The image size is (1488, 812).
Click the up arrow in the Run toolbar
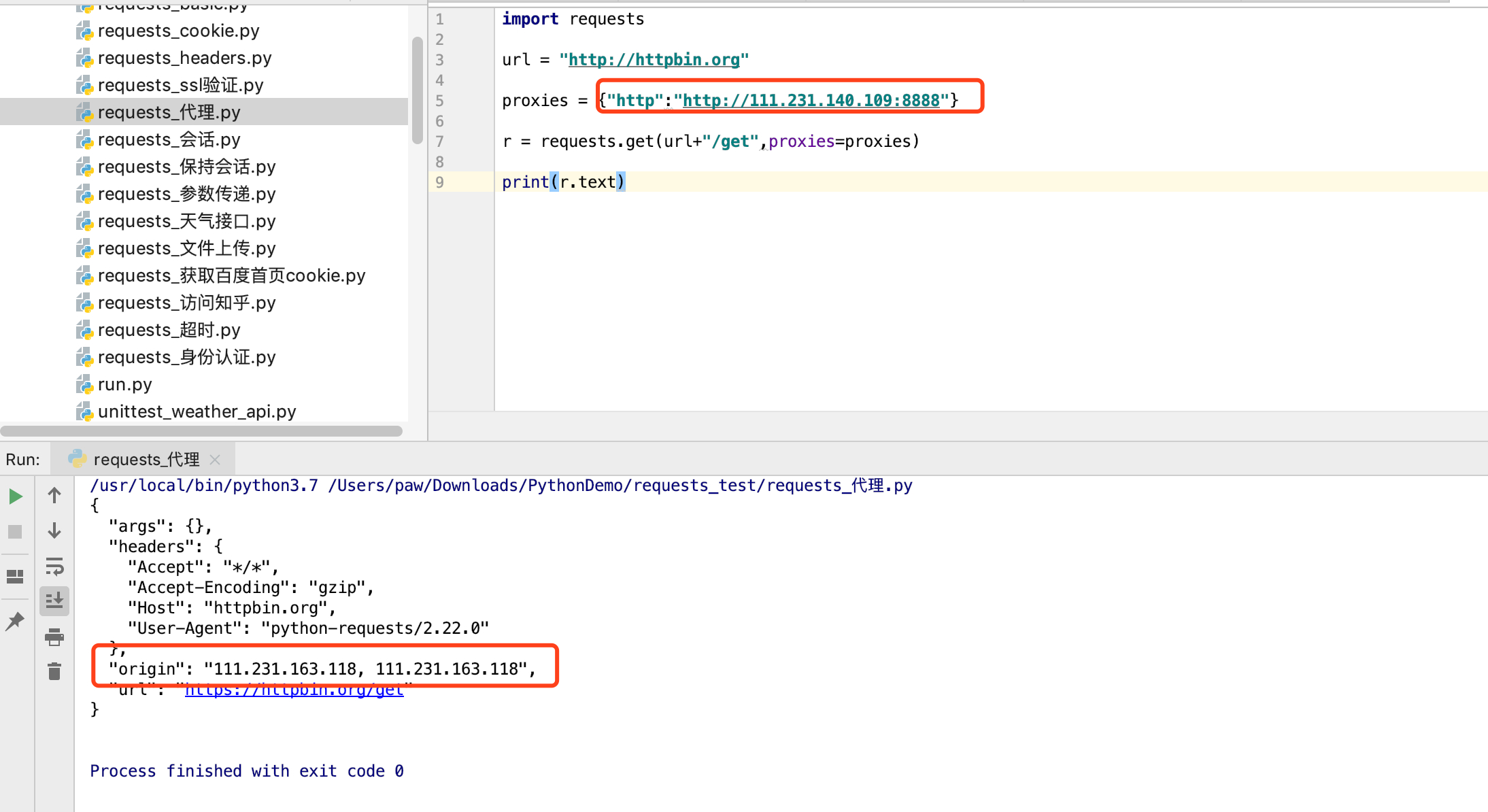pos(54,496)
